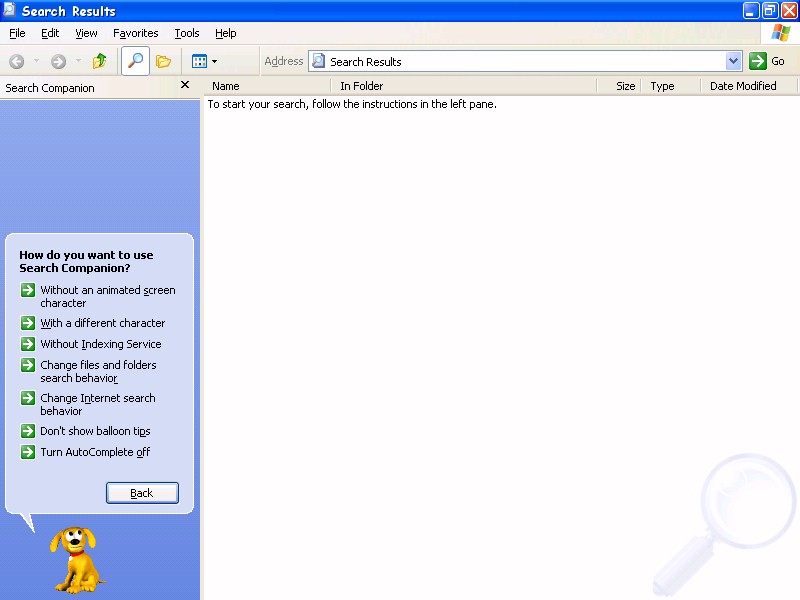Image resolution: width=800 pixels, height=600 pixels.
Task: Close the Search Companion pane
Action: point(185,85)
